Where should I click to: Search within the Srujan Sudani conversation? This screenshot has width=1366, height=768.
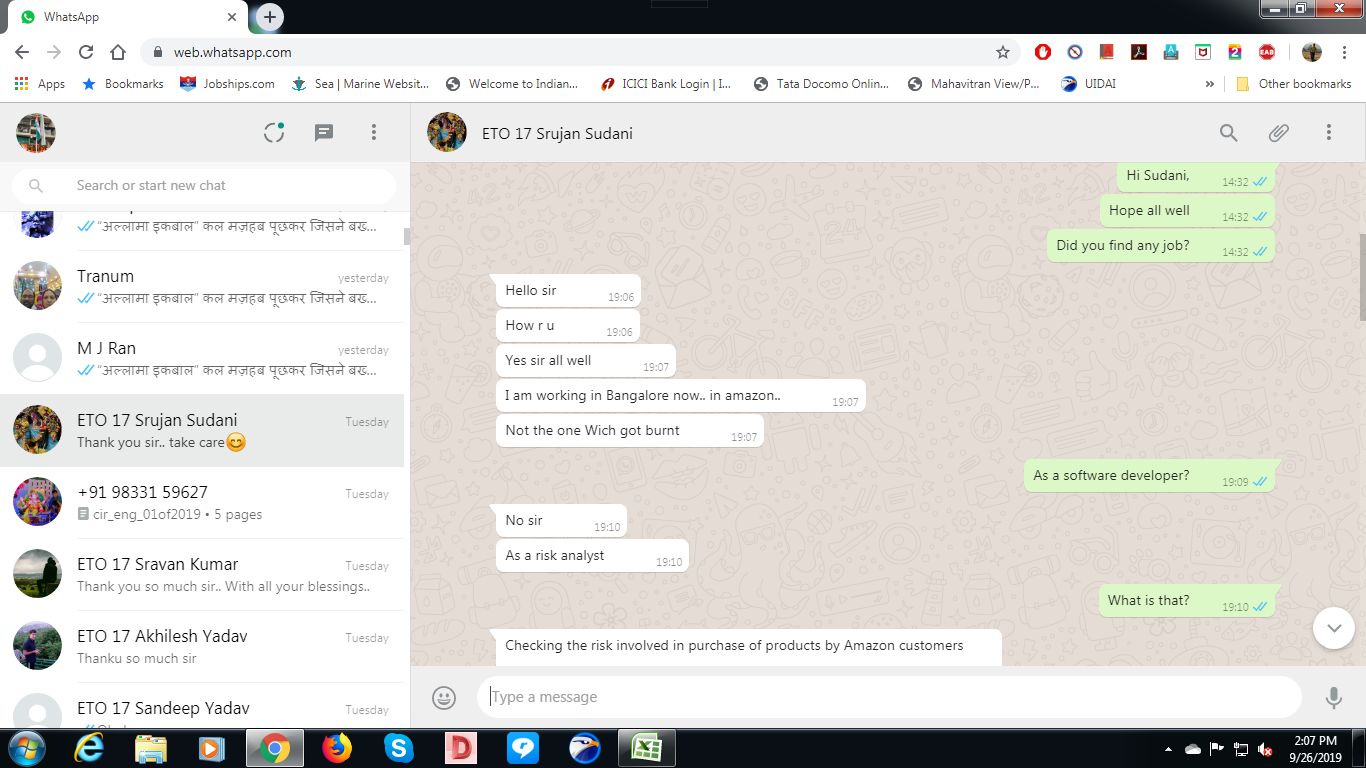[1229, 133]
